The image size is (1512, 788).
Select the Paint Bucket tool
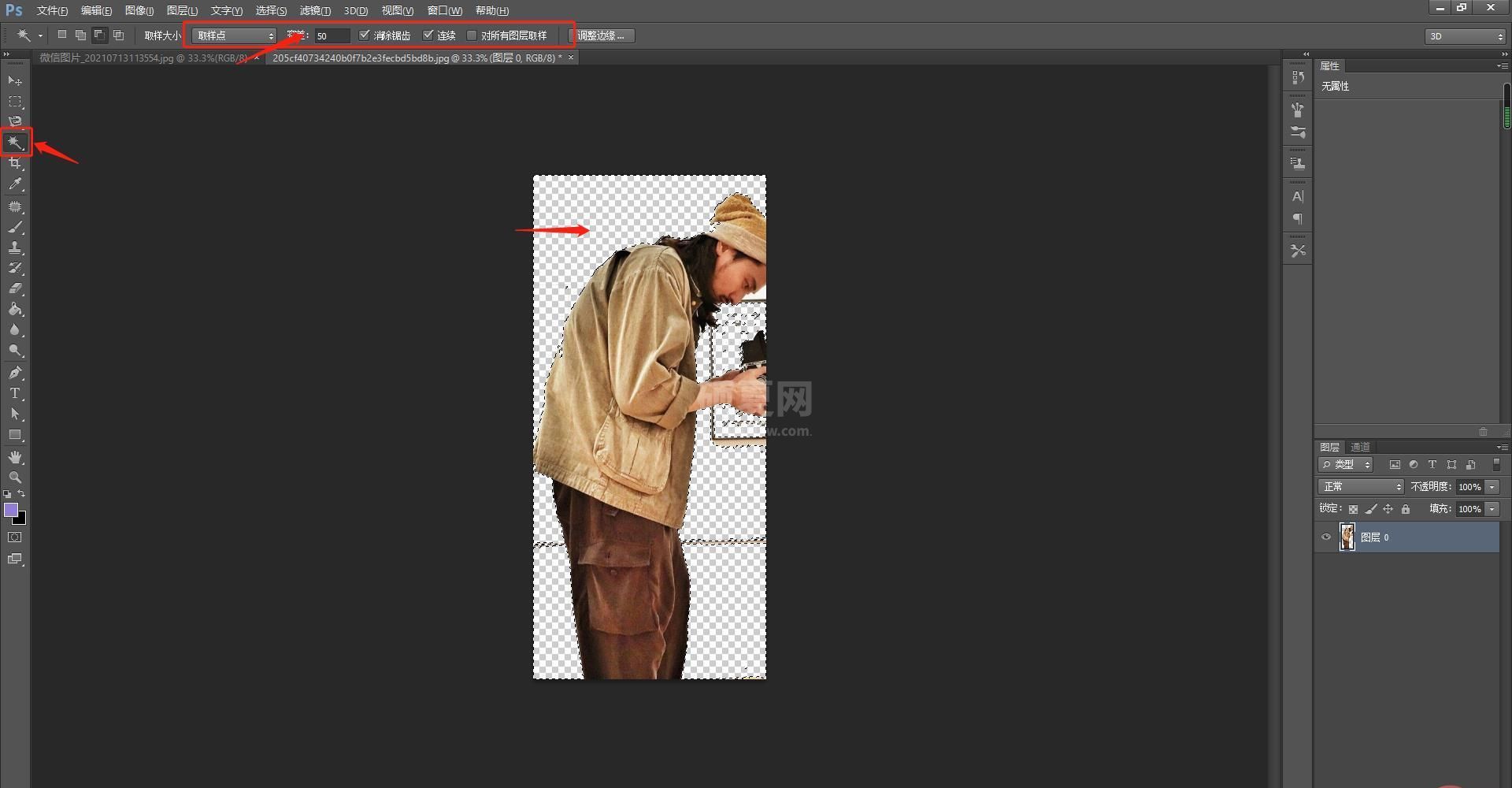15,309
